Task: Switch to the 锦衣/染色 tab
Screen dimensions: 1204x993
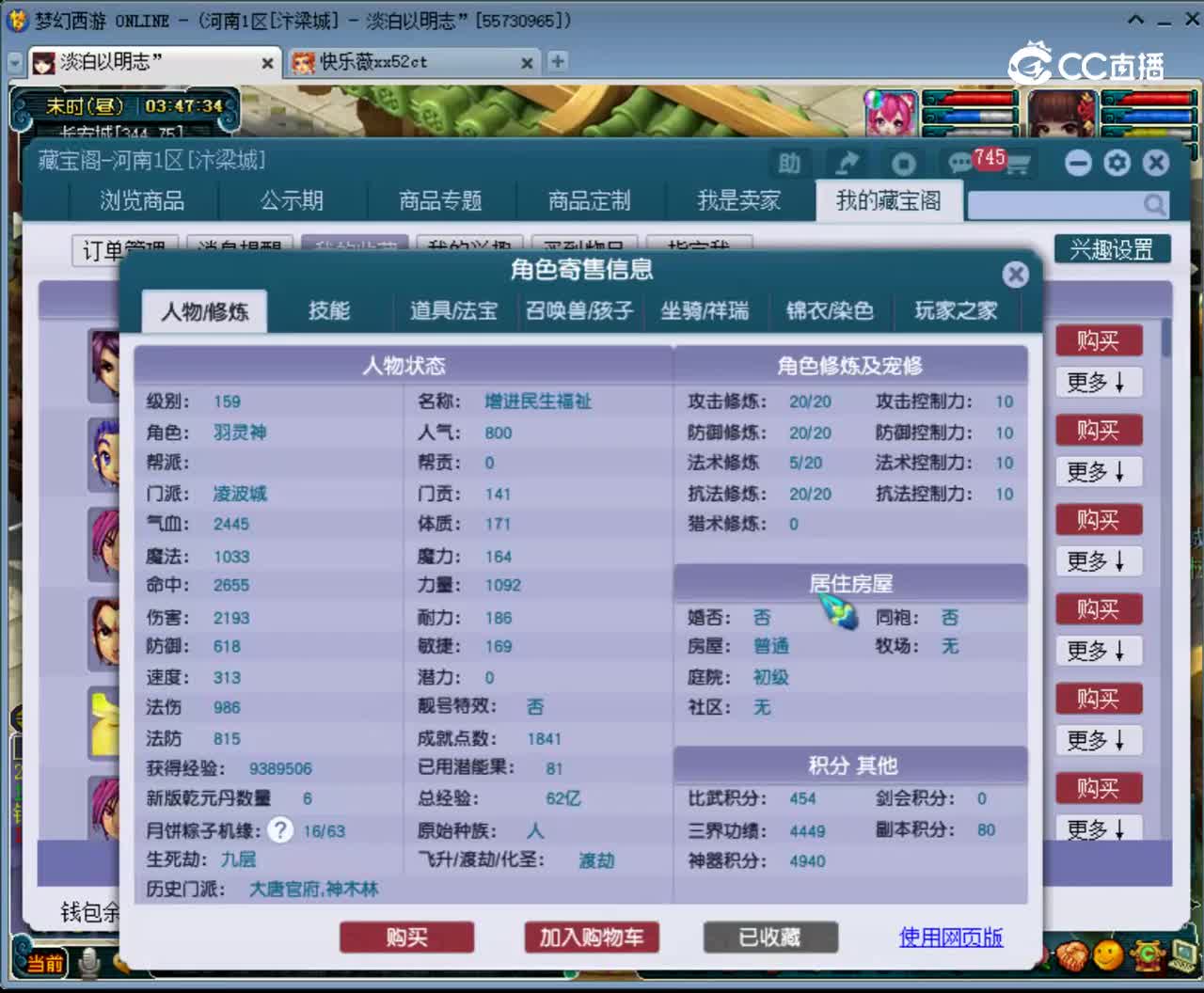Action: (830, 311)
